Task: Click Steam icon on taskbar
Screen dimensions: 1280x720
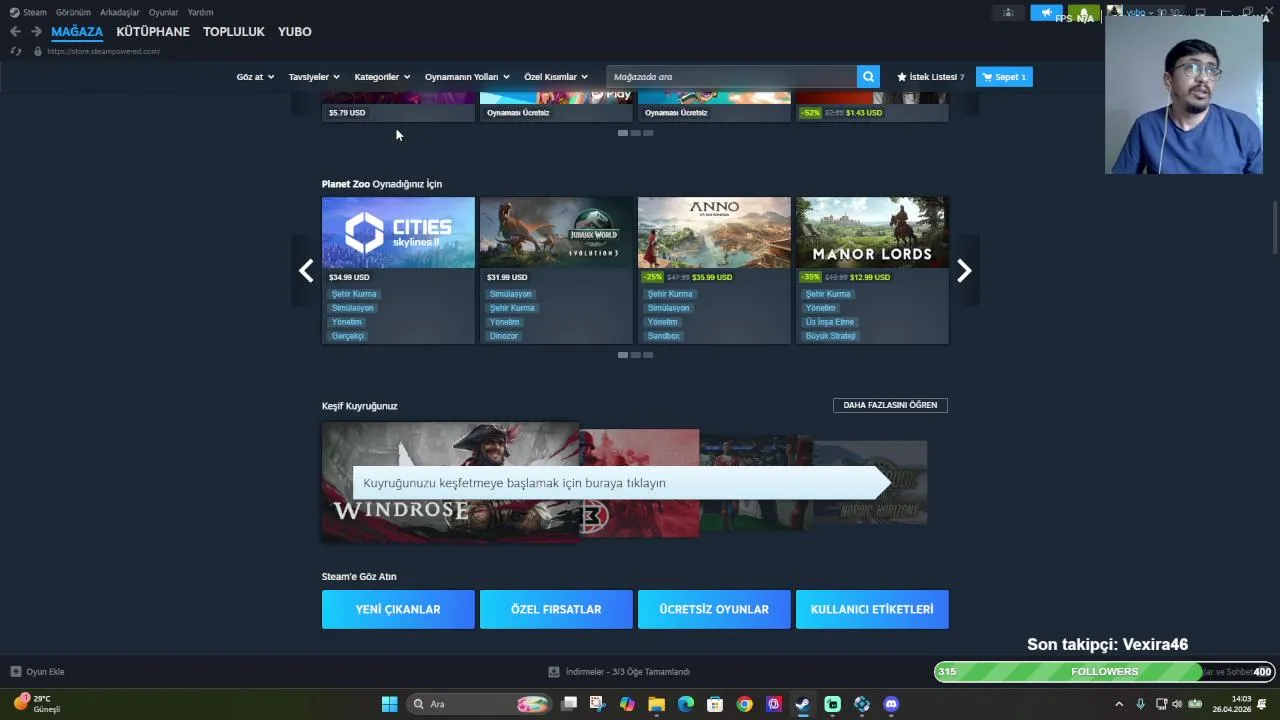Action: (803, 704)
